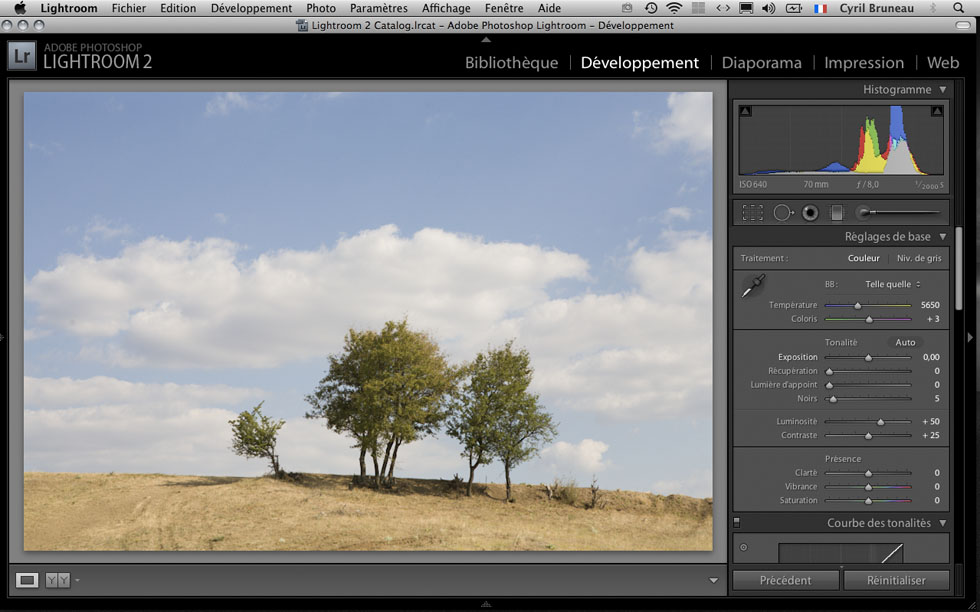Collapse Courbe des tonalités panel
The image size is (980, 612).
coord(942,523)
